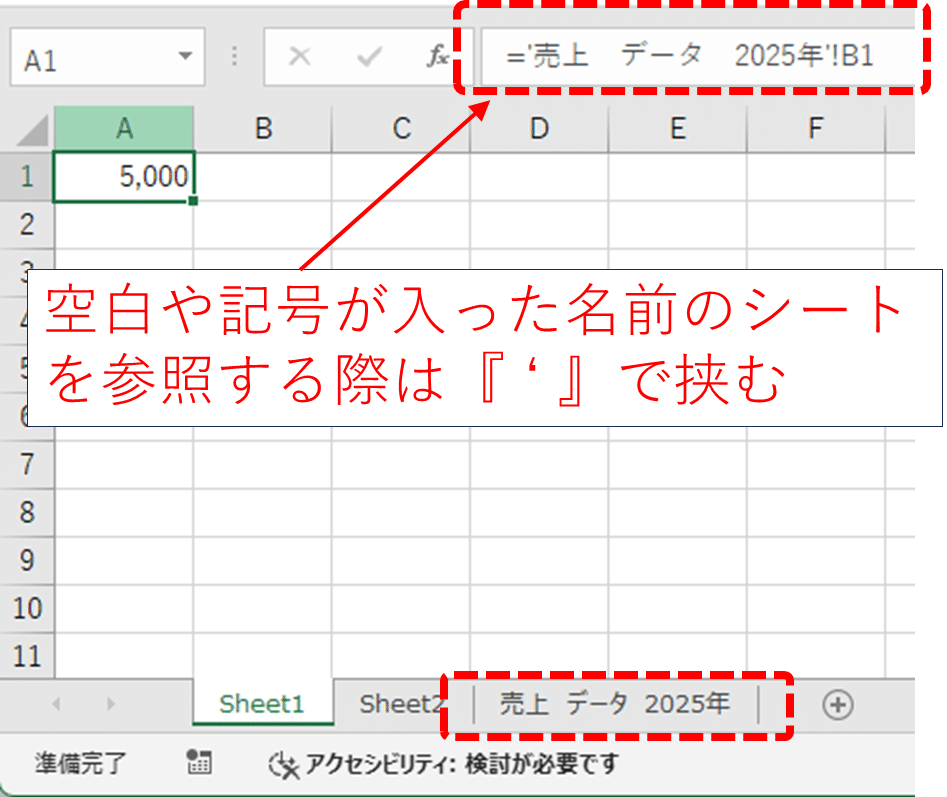Click the Cancel X icon in formula bar
This screenshot has height=797, width=947.
click(298, 57)
